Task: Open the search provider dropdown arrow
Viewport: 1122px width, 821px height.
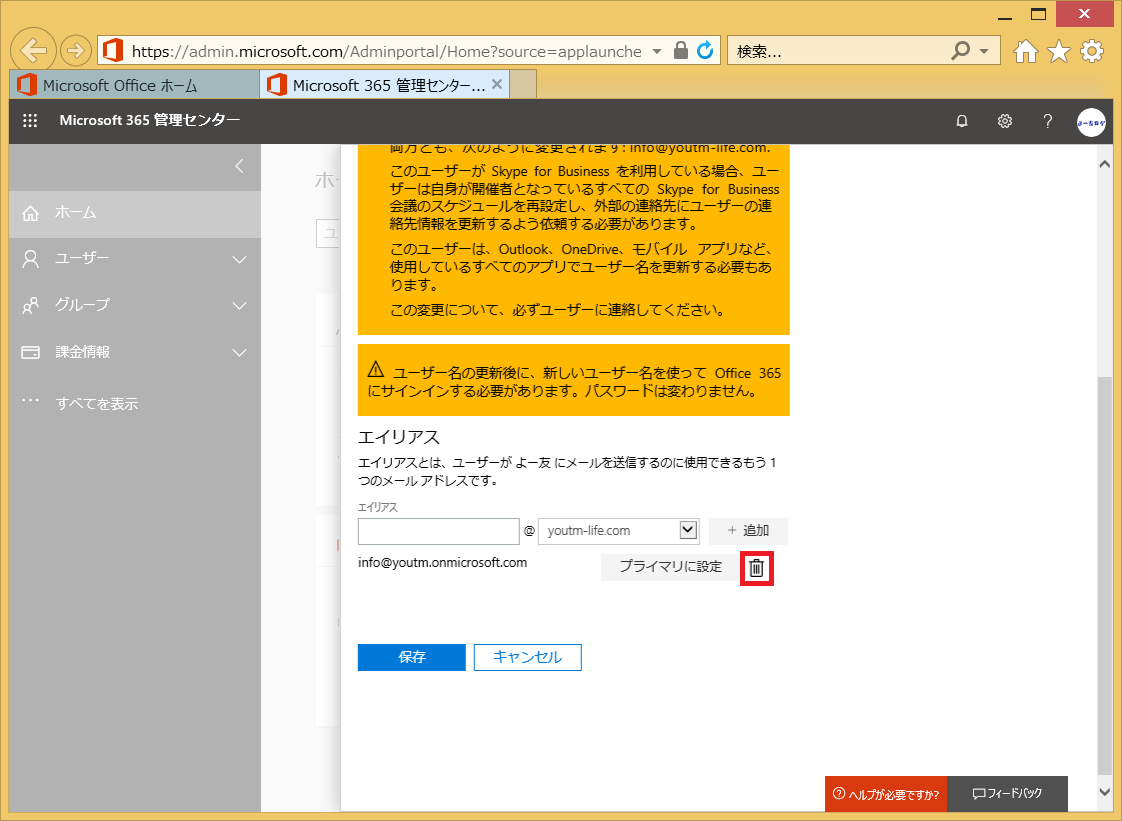Action: 984,51
